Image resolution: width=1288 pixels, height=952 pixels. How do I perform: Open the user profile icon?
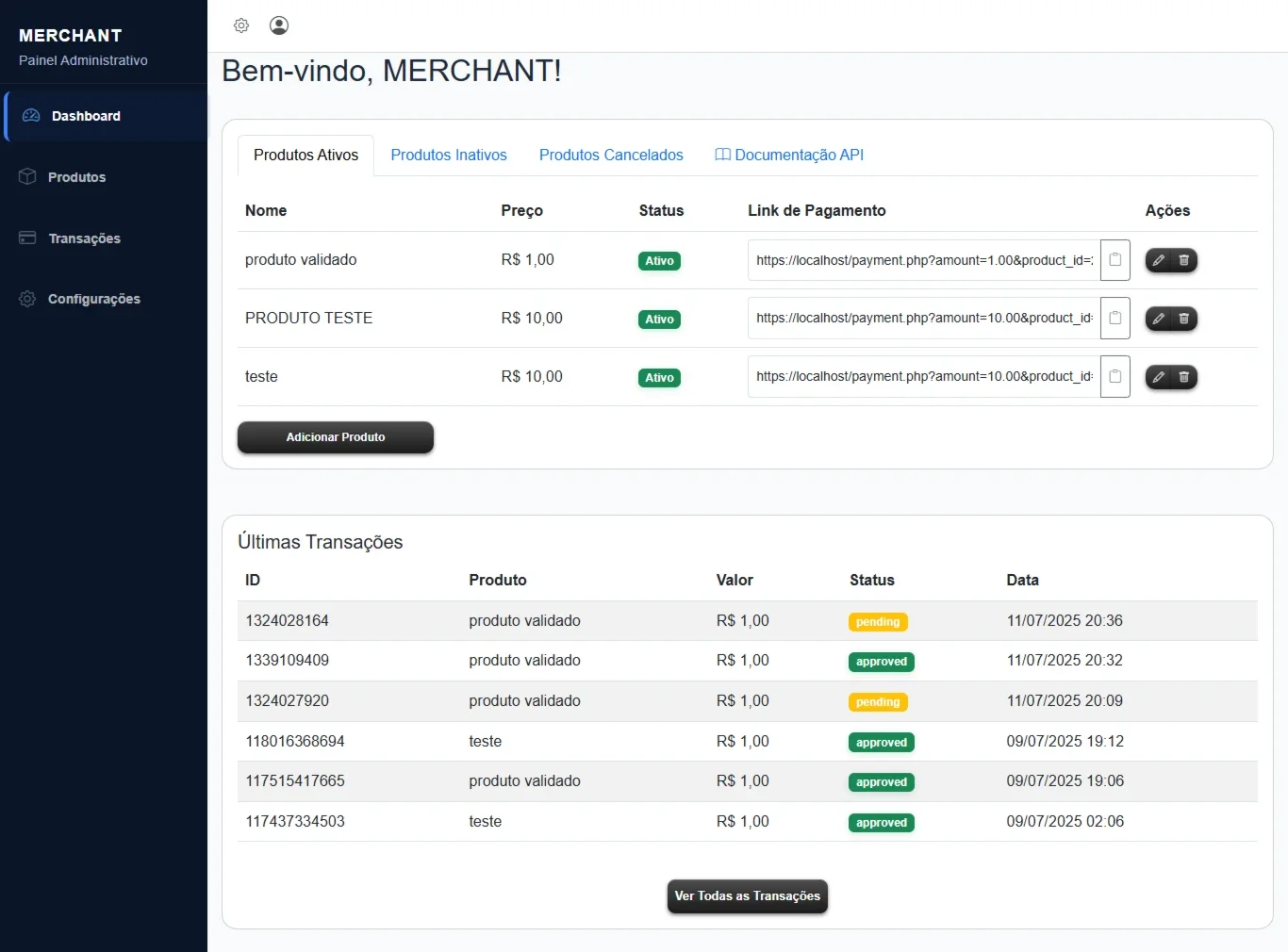[x=279, y=25]
